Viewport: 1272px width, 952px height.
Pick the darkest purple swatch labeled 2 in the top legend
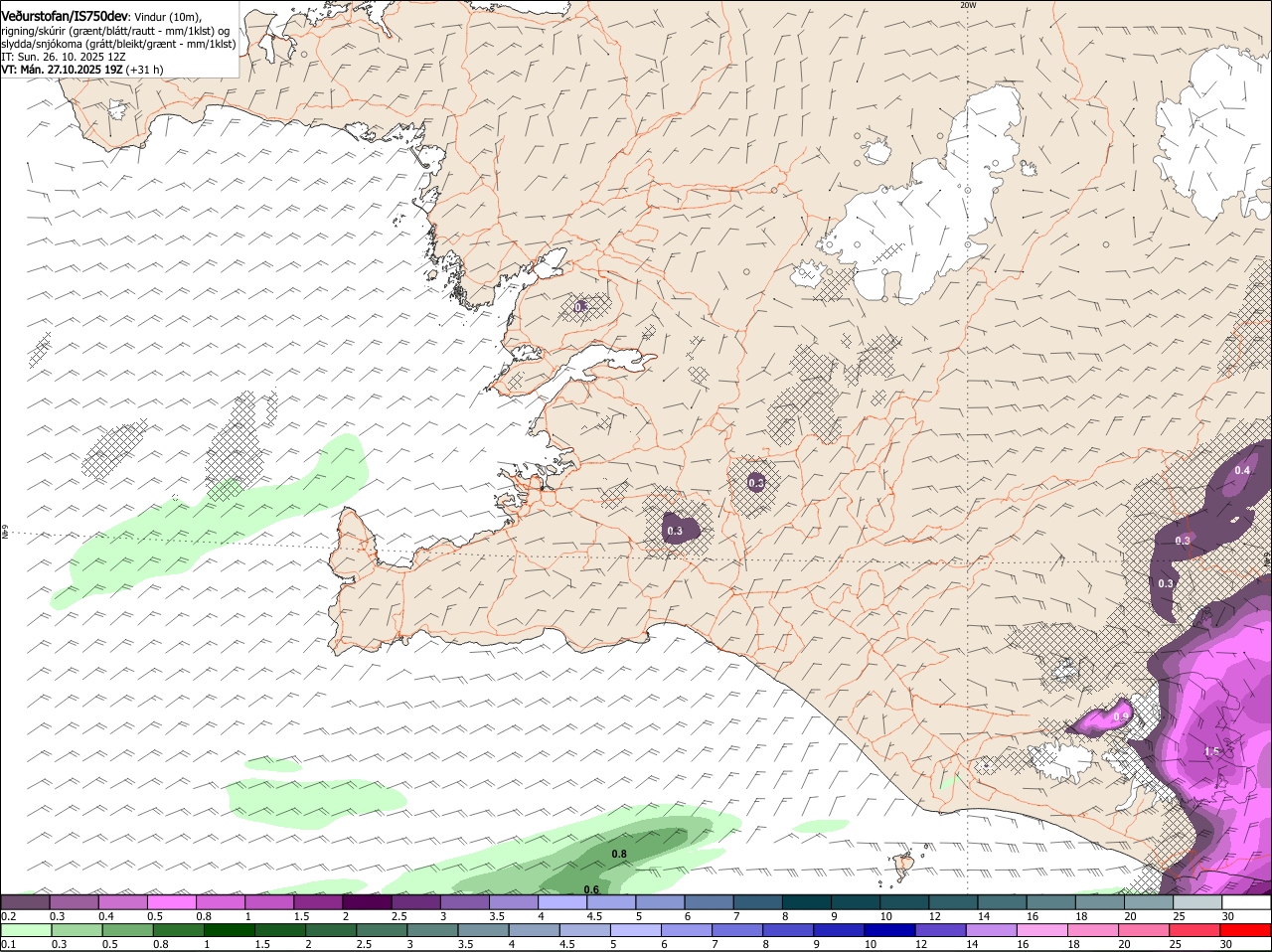366,901
